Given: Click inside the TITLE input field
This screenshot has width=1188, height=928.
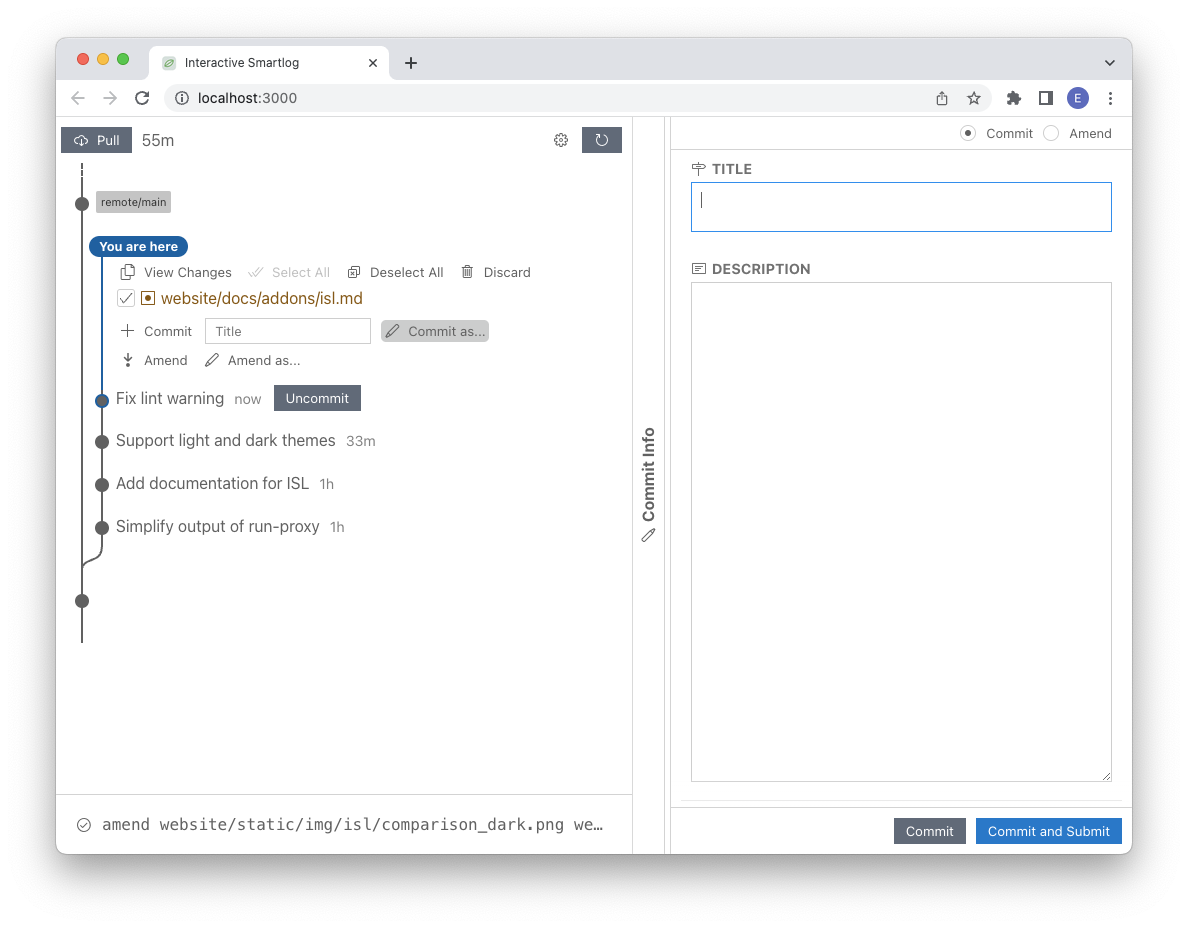Looking at the screenshot, I should click(x=900, y=206).
